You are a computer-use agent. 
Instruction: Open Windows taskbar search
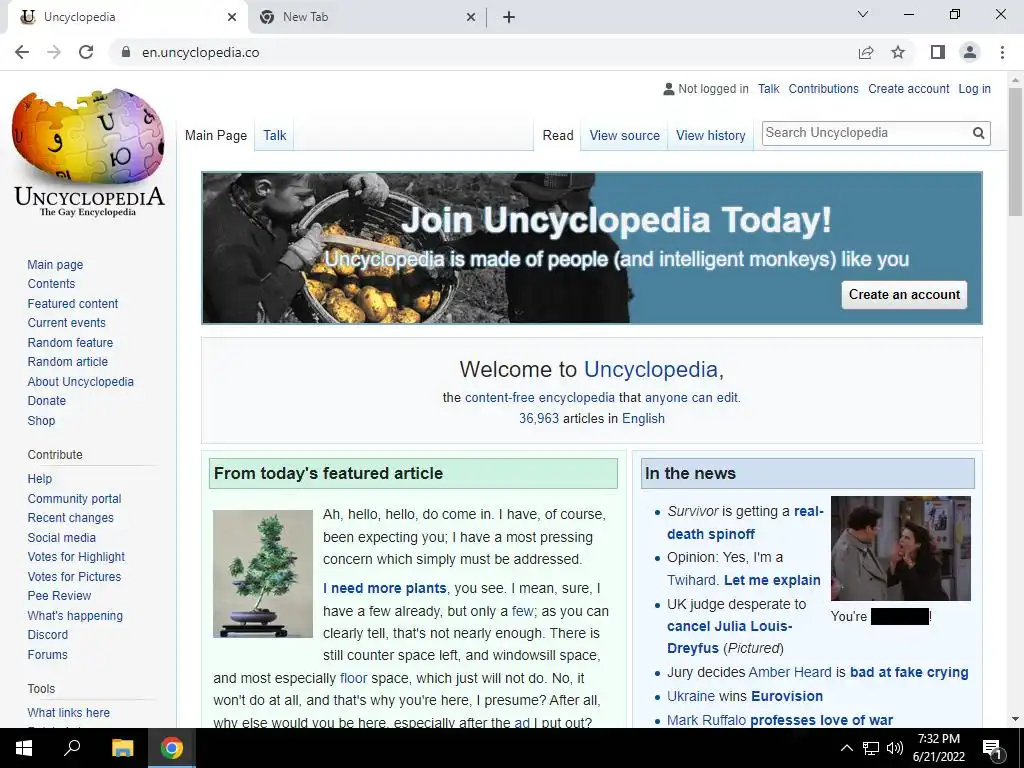click(x=72, y=748)
